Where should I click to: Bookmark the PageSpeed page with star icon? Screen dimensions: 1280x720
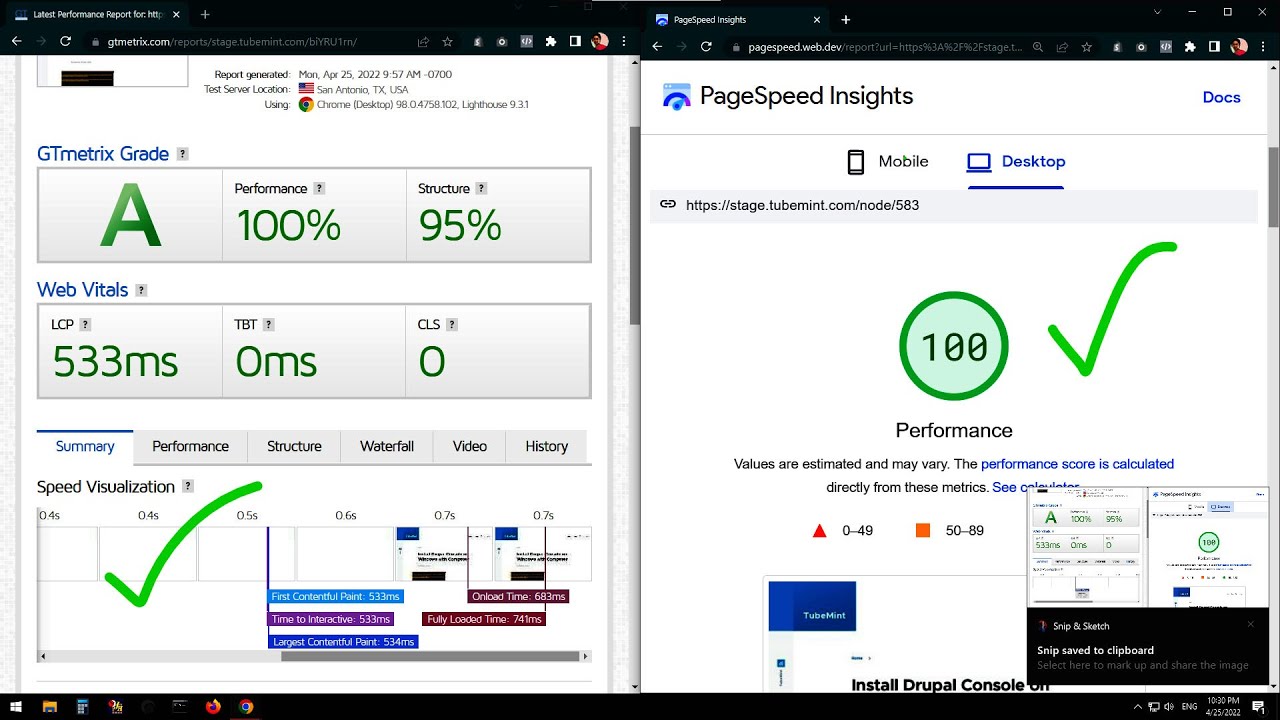click(x=1086, y=47)
